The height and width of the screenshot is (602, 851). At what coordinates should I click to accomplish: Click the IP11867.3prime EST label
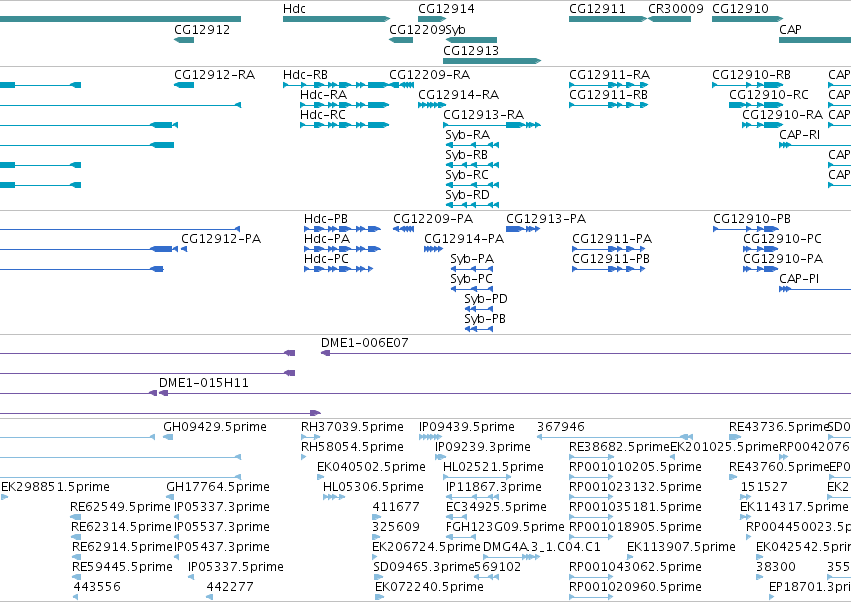pyautogui.click(x=494, y=487)
